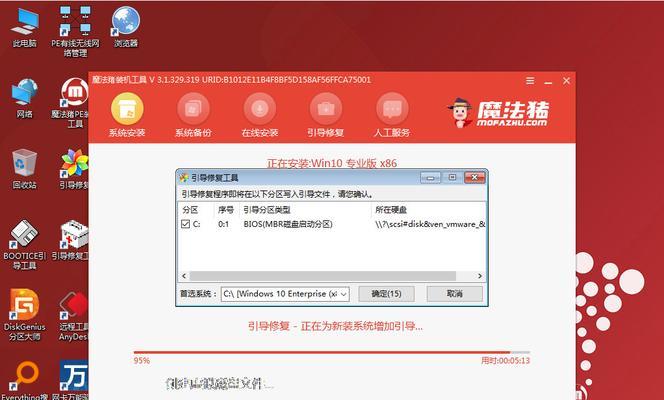This screenshot has width=664, height=400.
Task: Click the left arrow of horizontal scrollbar
Action: pyautogui.click(x=184, y=276)
